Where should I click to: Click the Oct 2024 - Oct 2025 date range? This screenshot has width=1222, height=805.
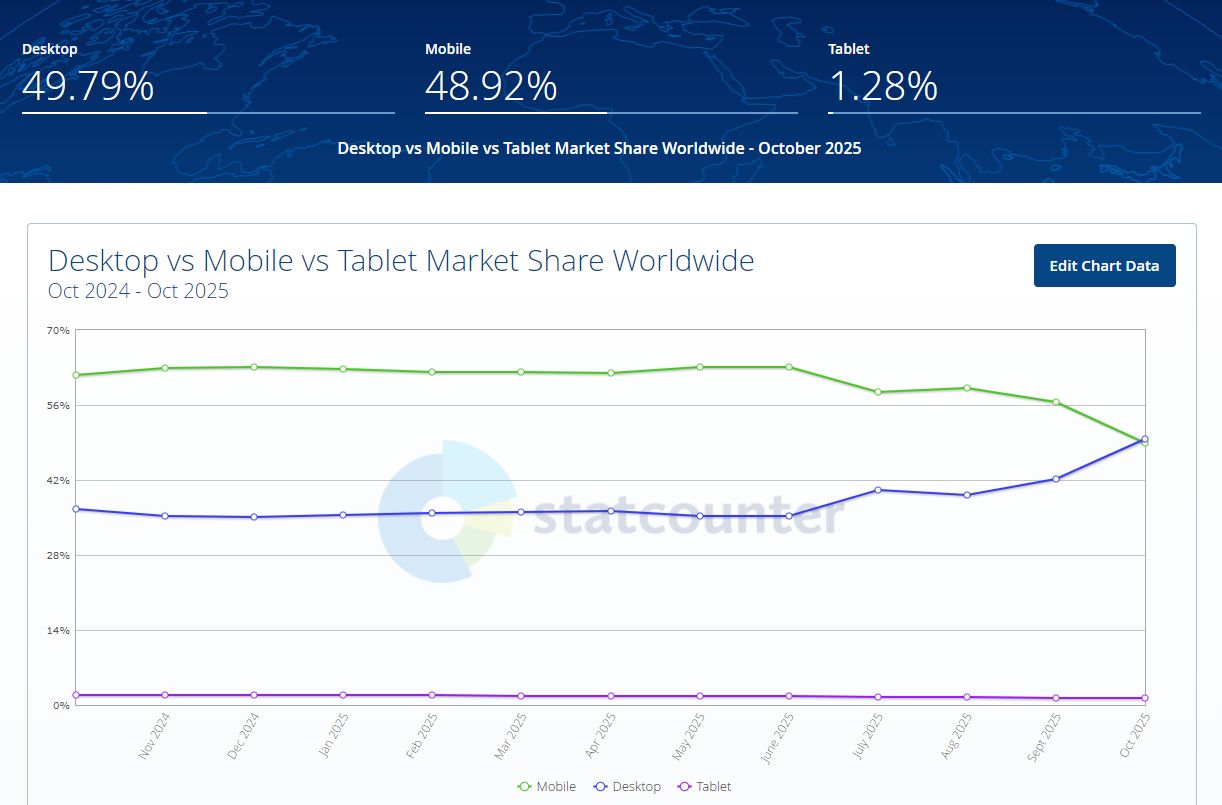click(138, 291)
